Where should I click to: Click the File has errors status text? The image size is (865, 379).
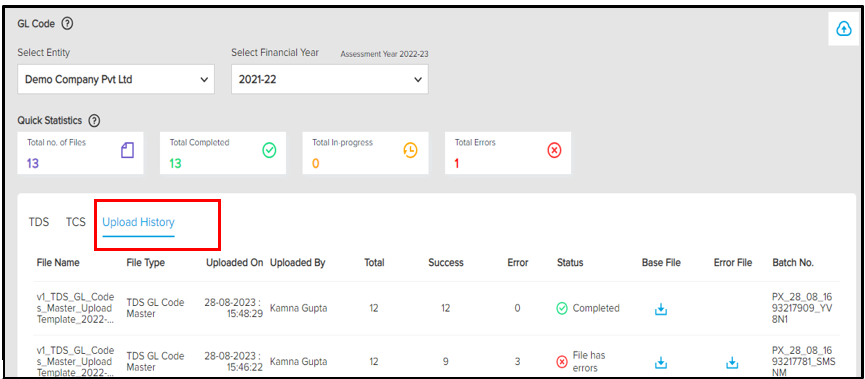coord(589,362)
